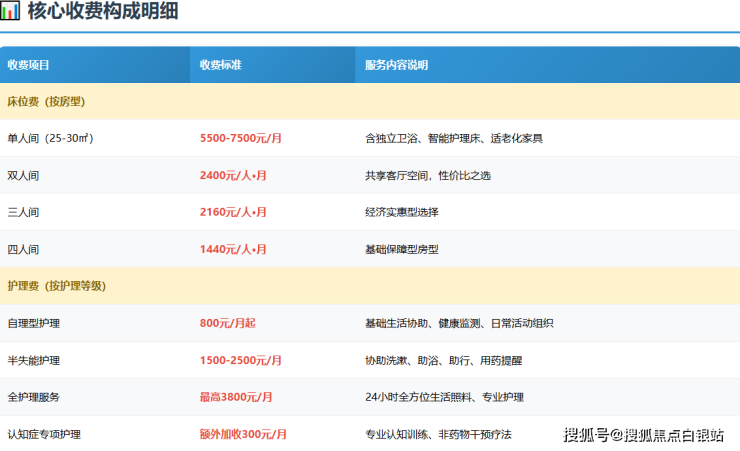Click the 基础保障型房型 description text
Image resolution: width=740 pixels, height=451 pixels.
pos(402,249)
